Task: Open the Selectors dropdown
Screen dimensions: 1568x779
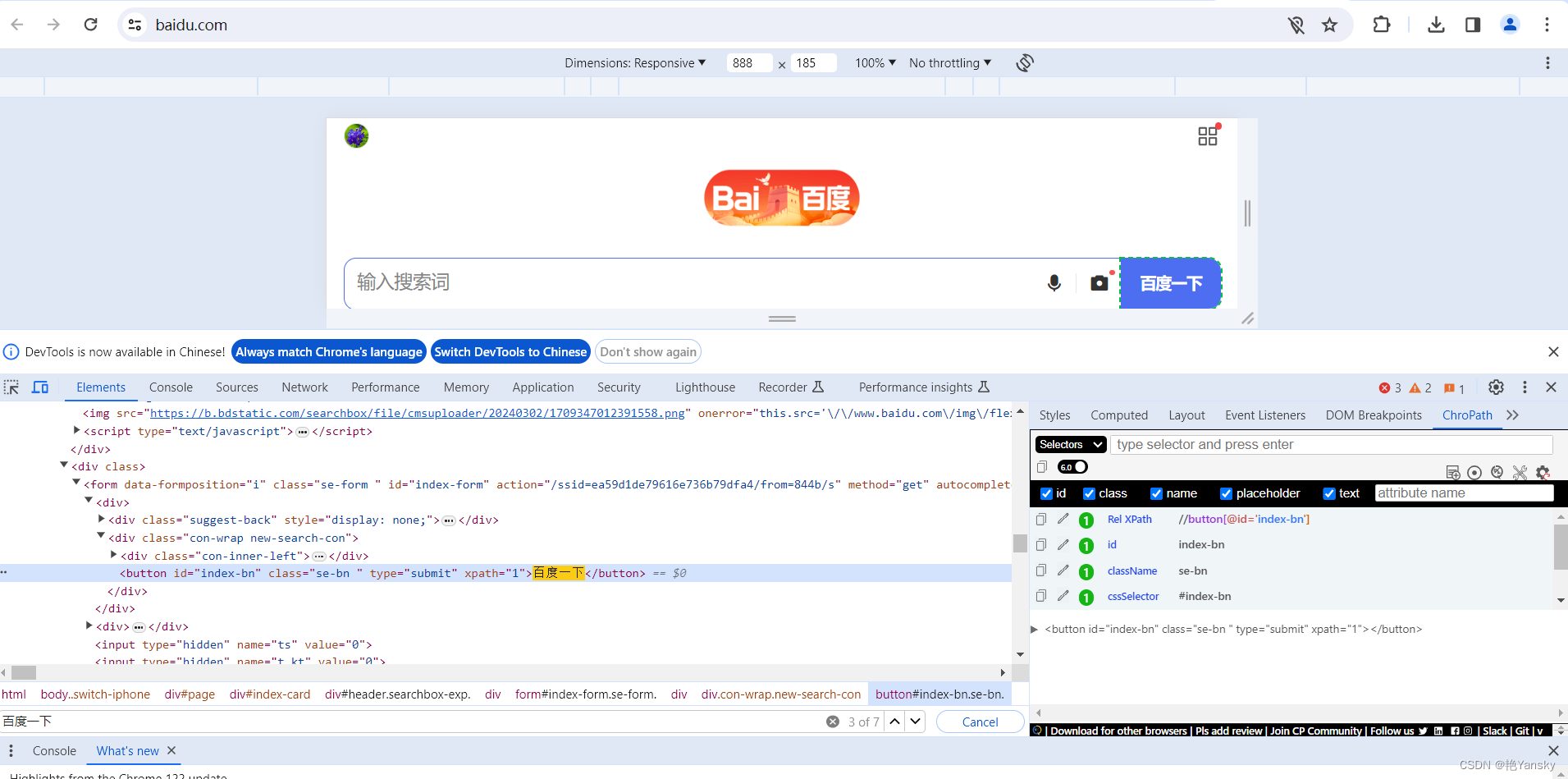Action: [1071, 444]
